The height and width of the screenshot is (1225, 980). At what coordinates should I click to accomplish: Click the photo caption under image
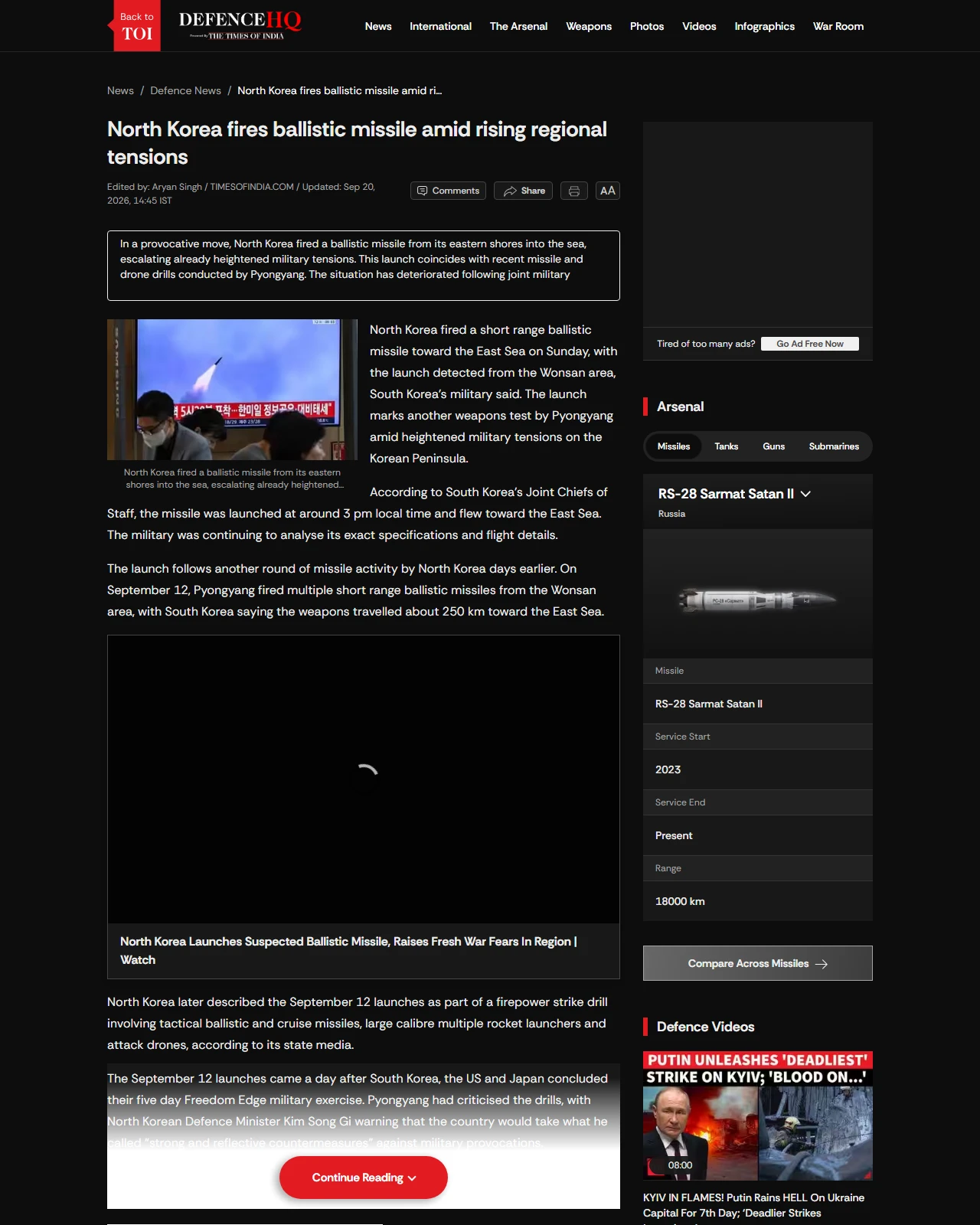click(x=233, y=479)
